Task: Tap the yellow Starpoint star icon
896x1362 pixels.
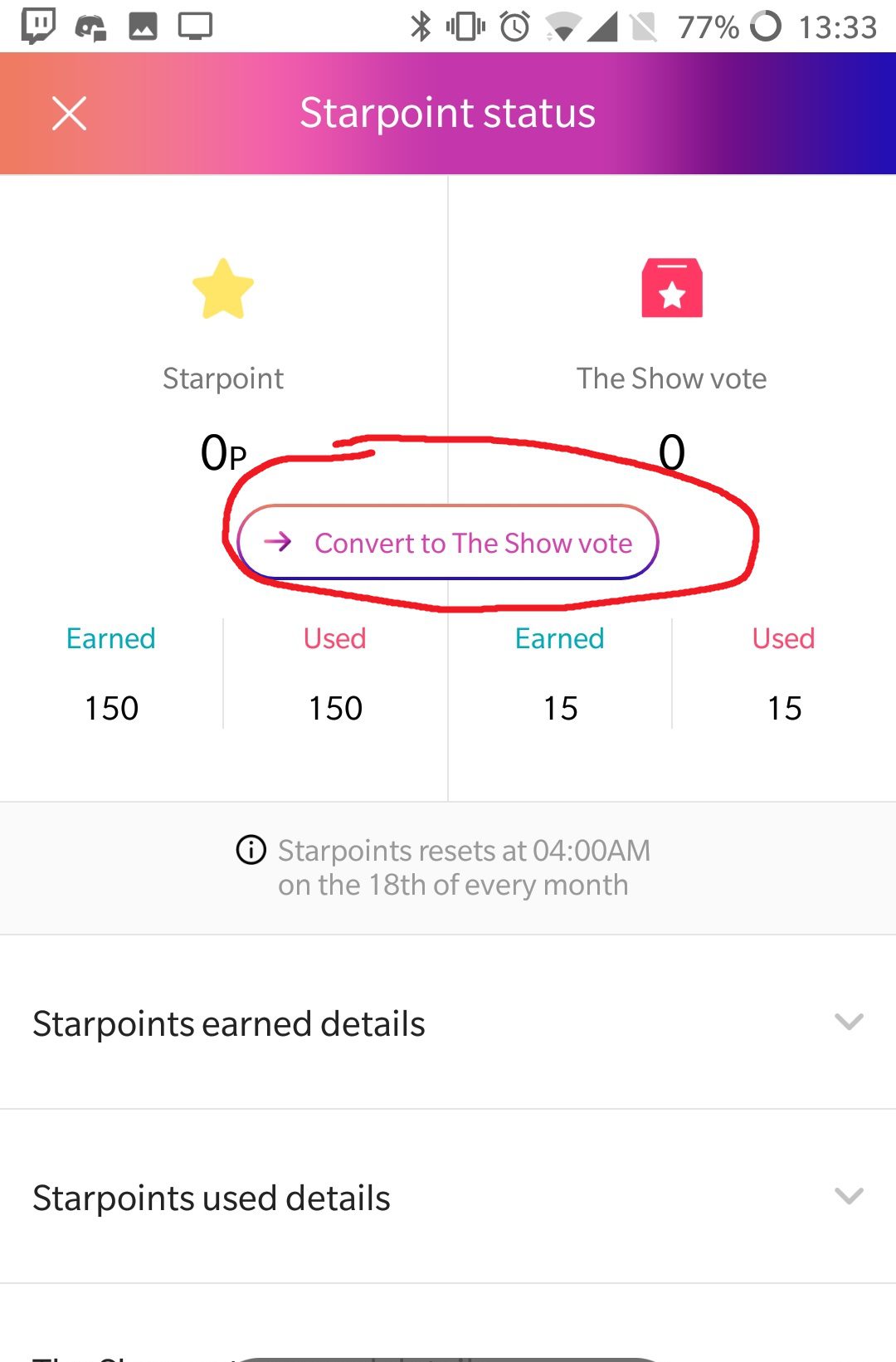Action: [x=223, y=289]
